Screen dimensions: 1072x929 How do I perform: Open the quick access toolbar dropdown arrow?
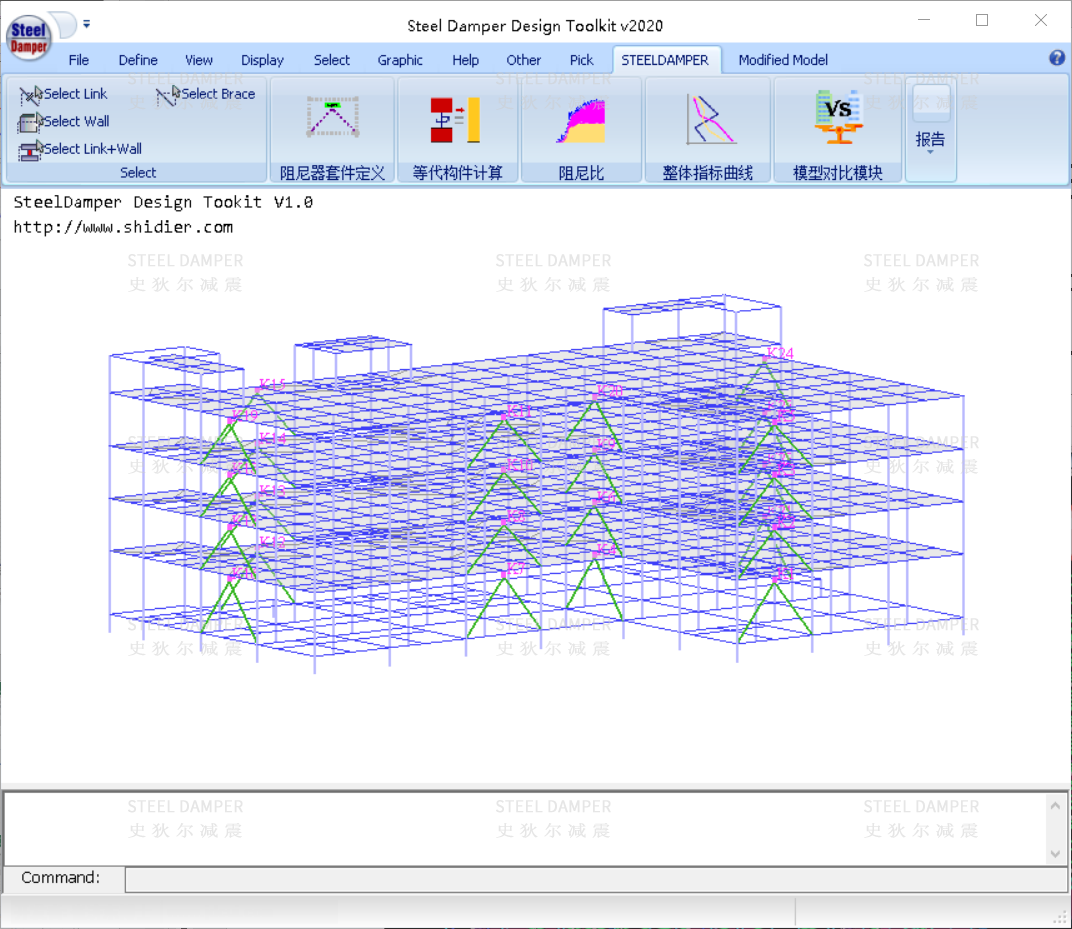87,24
